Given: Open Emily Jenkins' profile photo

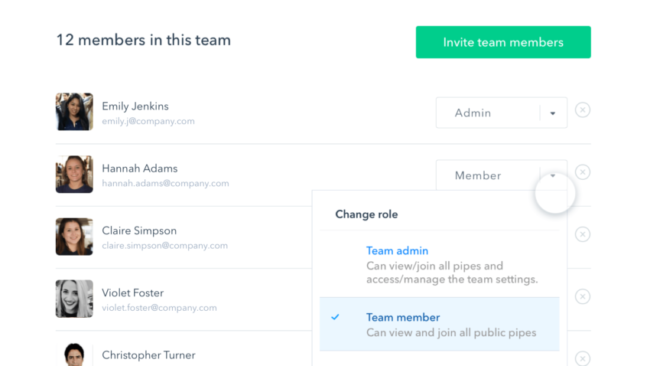Looking at the screenshot, I should click(74, 111).
